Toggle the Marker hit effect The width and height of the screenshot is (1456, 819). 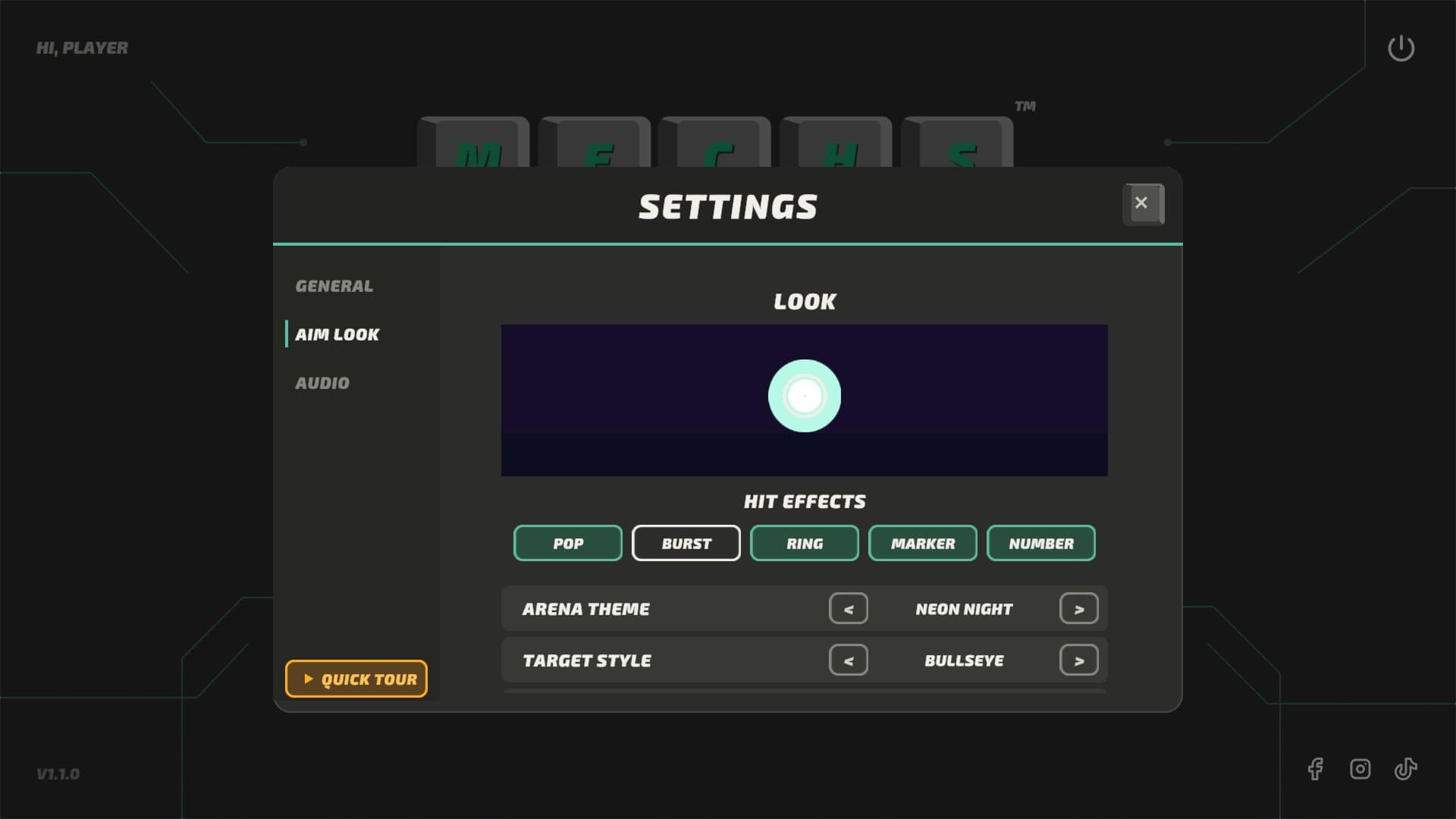pyautogui.click(x=923, y=543)
